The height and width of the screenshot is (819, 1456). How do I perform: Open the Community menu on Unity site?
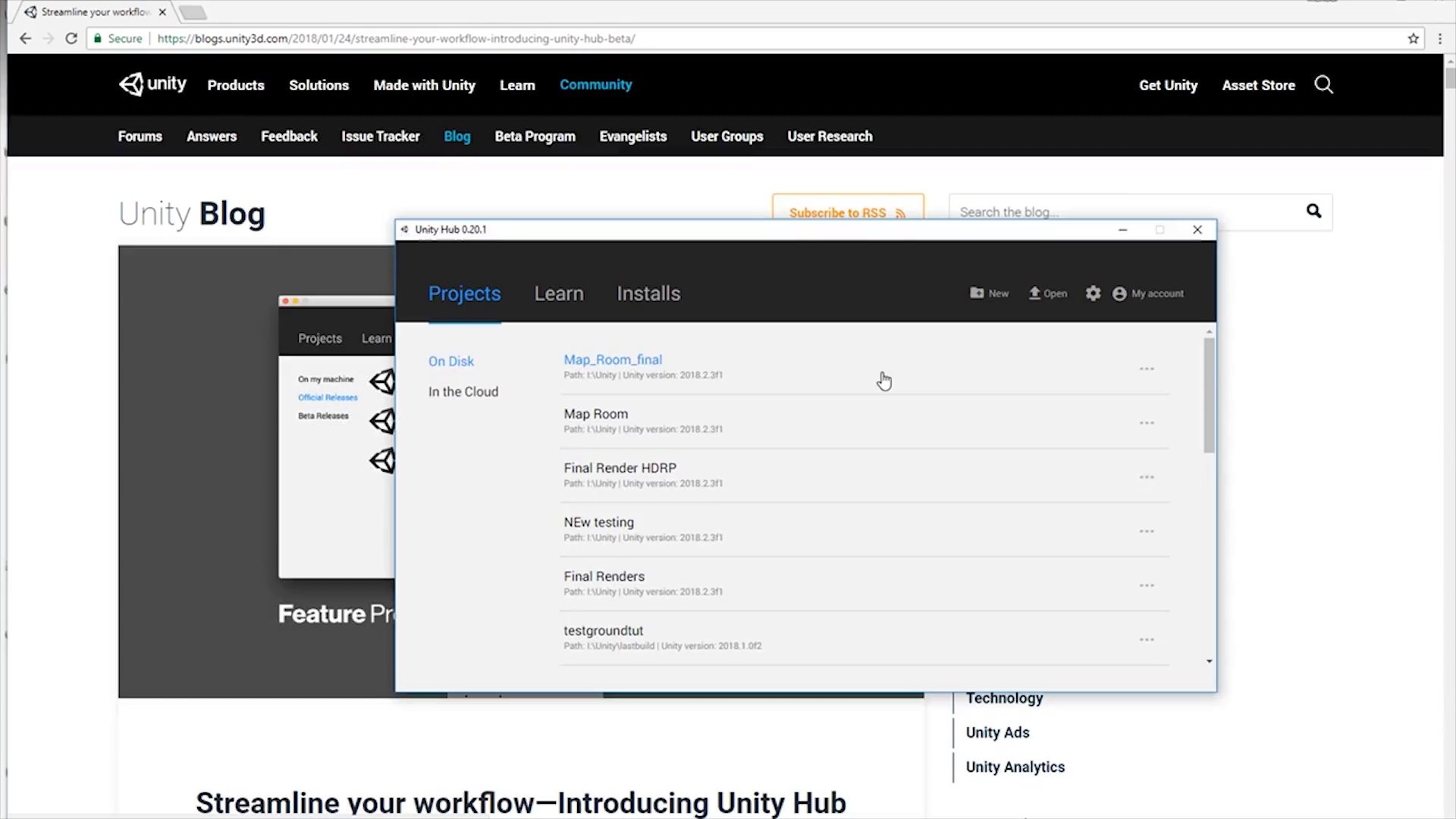[595, 85]
